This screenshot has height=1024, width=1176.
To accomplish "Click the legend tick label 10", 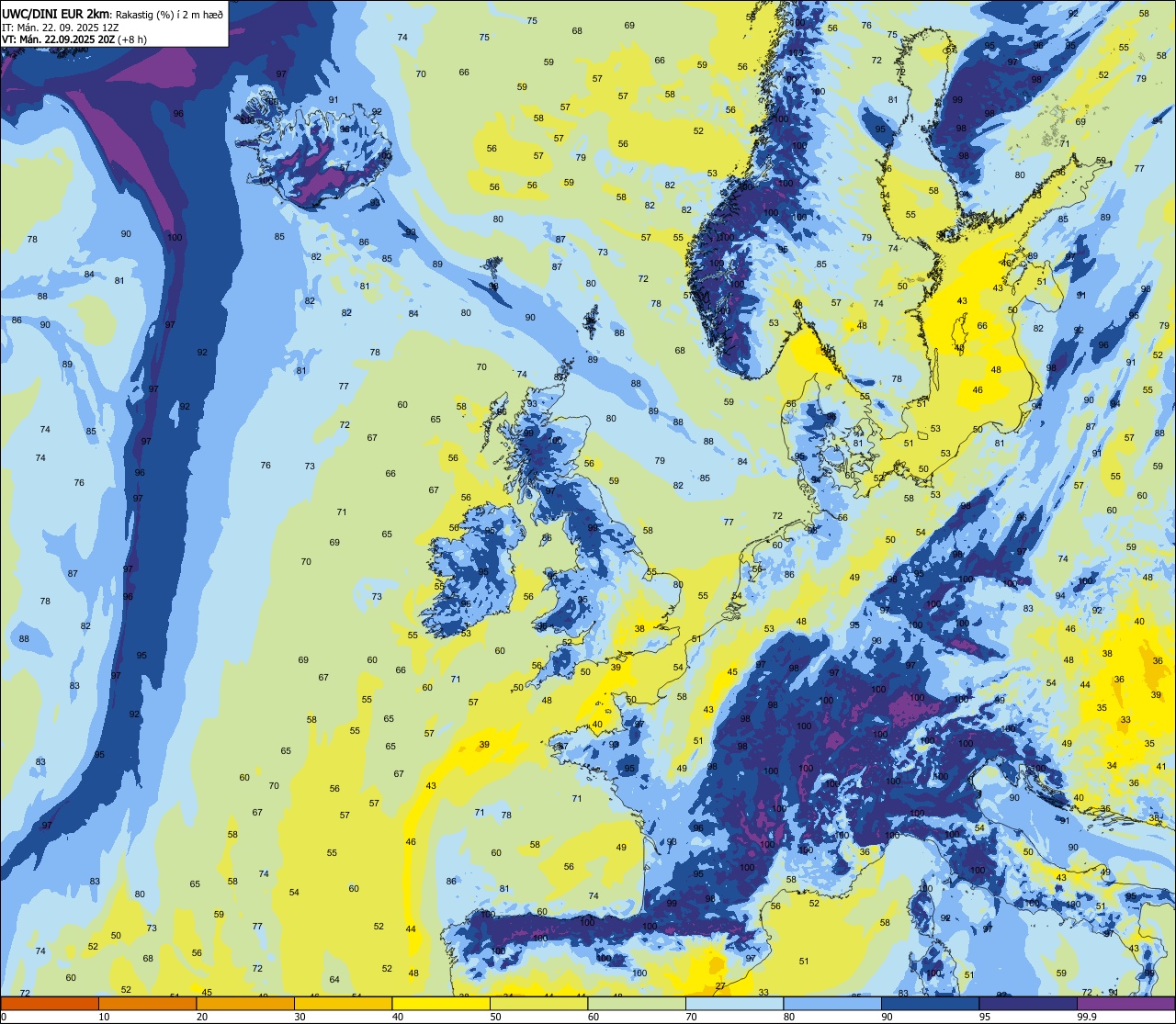I will pyautogui.click(x=104, y=1017).
